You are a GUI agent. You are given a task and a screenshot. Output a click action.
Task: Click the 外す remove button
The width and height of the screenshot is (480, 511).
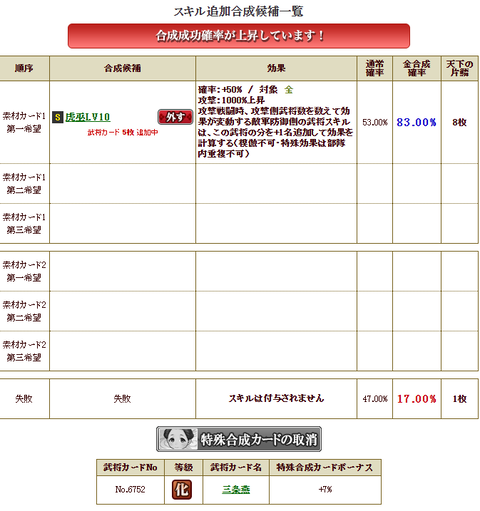pos(175,117)
